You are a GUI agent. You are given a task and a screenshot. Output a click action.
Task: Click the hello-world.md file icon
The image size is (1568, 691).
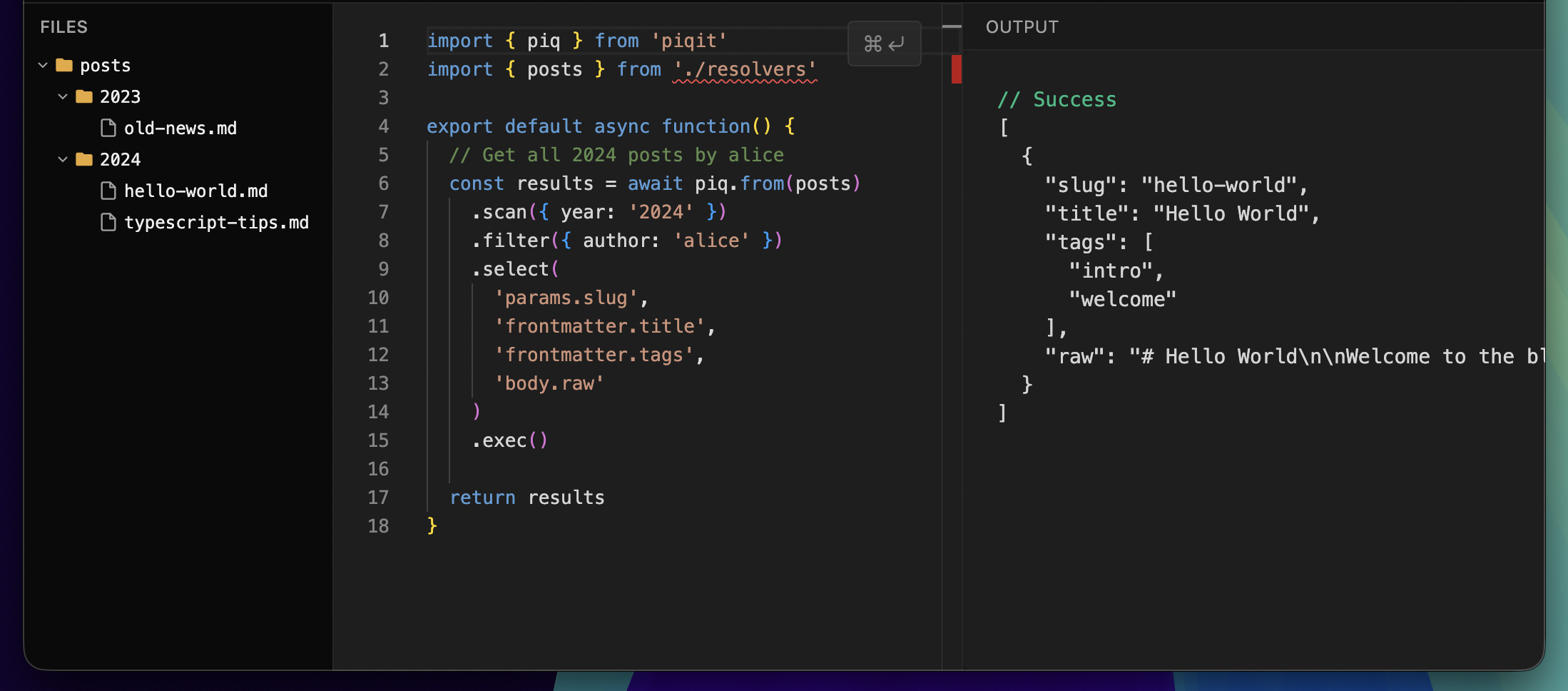point(108,191)
